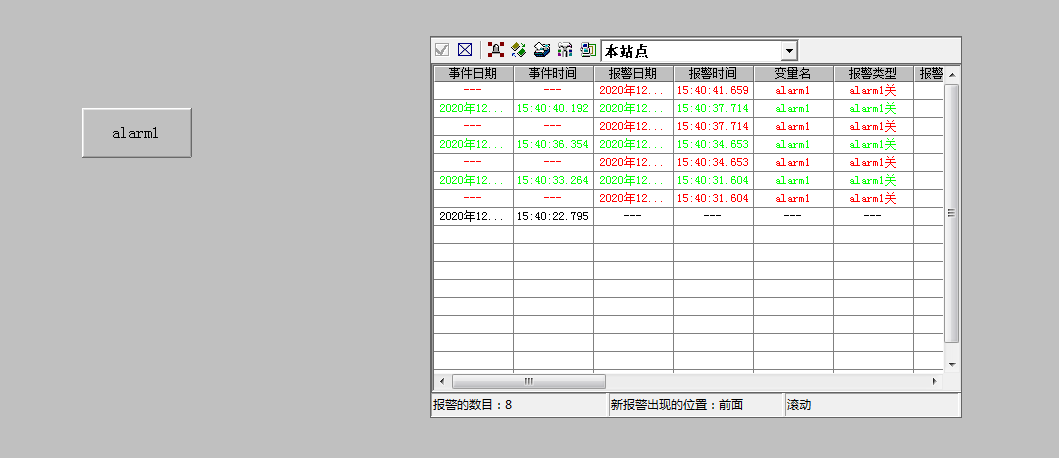Click the 新报警出现的位置：前面 status entry

click(696, 405)
